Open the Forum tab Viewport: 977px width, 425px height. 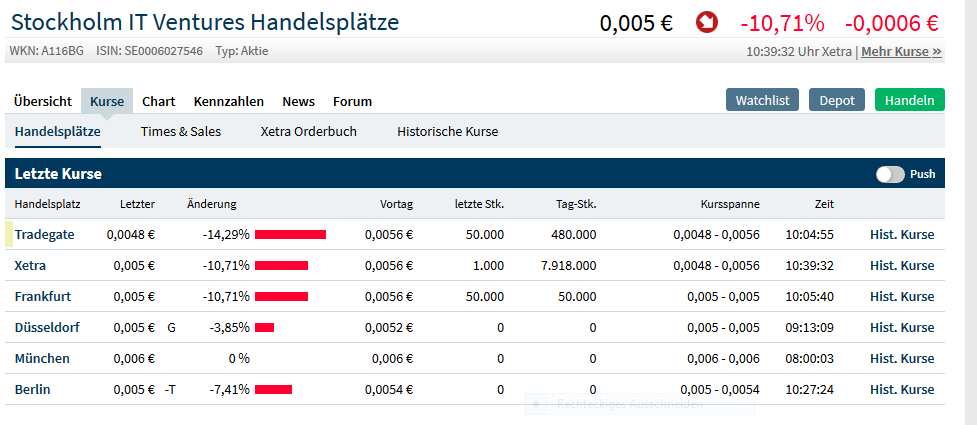coord(352,101)
